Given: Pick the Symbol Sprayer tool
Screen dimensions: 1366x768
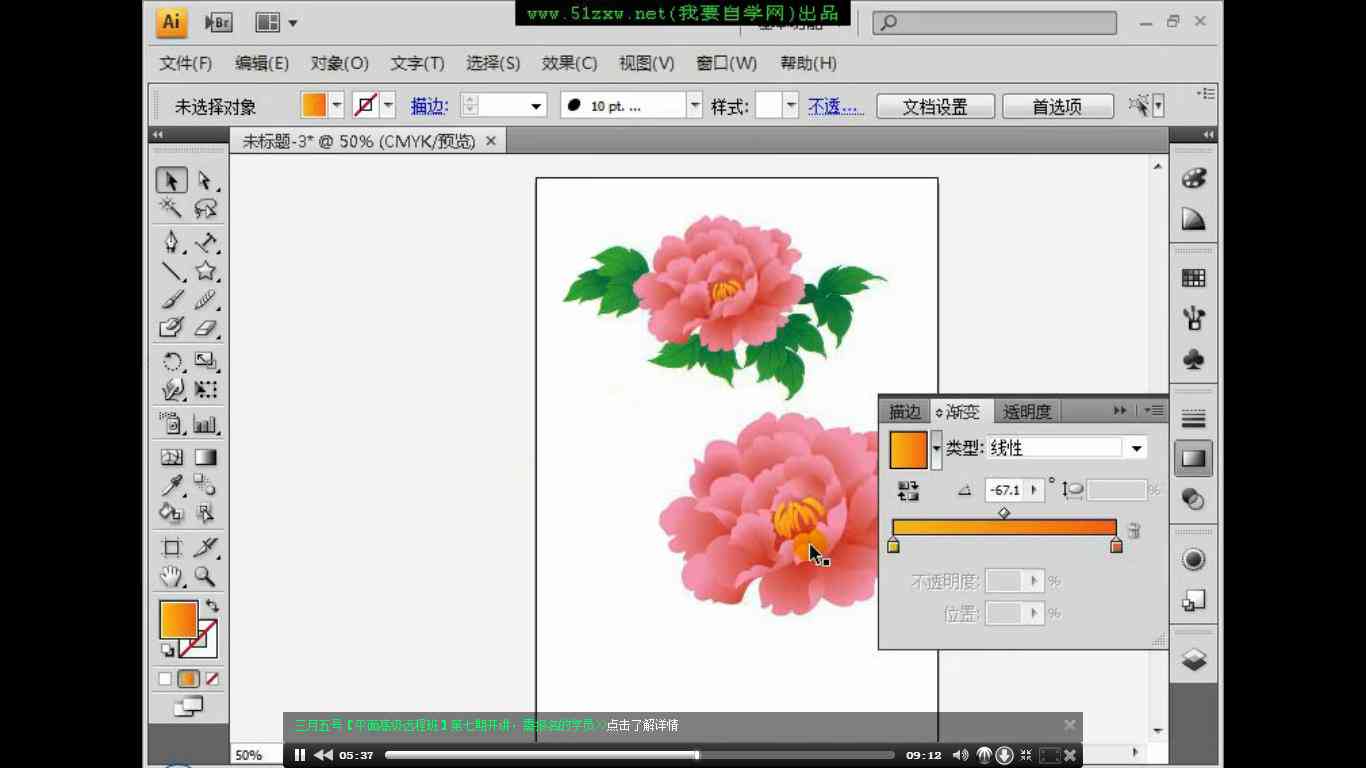Looking at the screenshot, I should [x=171, y=424].
